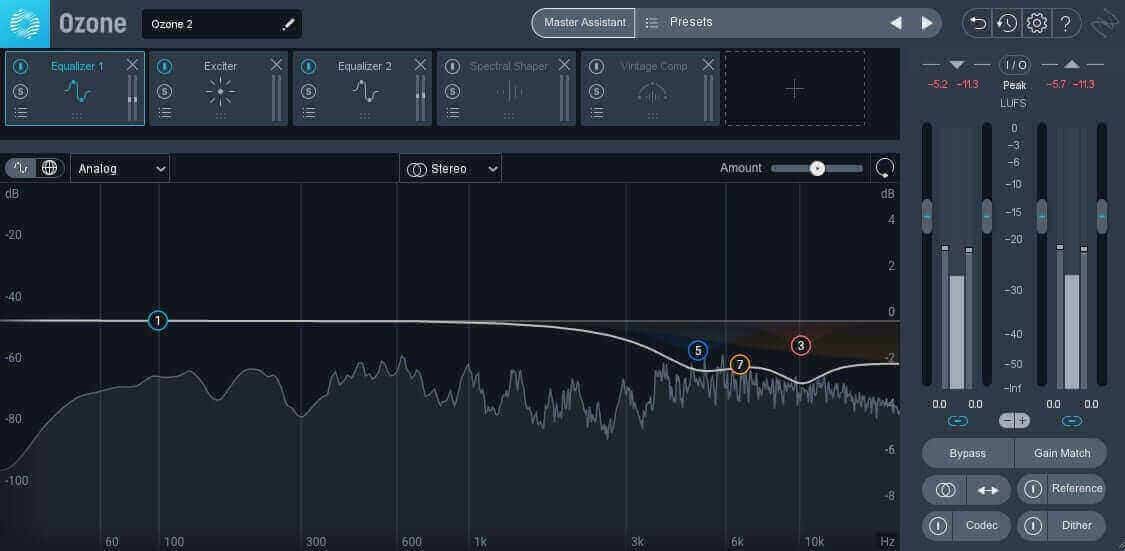This screenshot has height=551, width=1125.
Task: Open the Presets menu
Action: (691, 22)
